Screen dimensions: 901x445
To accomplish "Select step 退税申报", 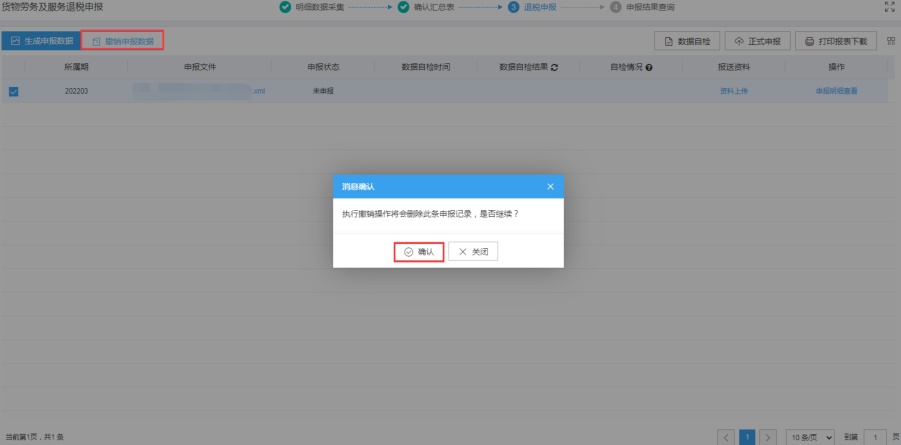I will point(532,7).
